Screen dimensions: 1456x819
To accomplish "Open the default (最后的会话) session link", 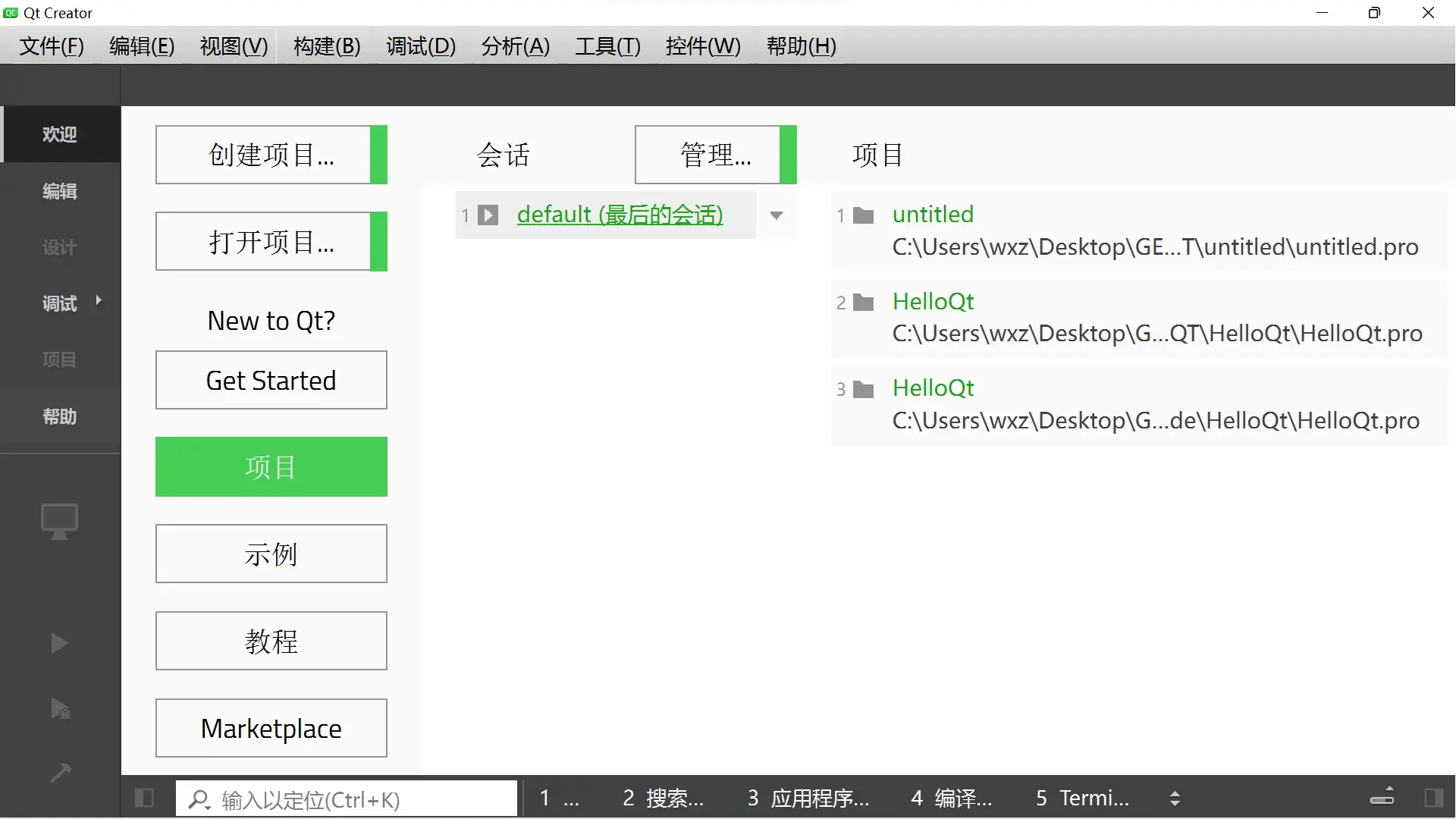I will (620, 215).
